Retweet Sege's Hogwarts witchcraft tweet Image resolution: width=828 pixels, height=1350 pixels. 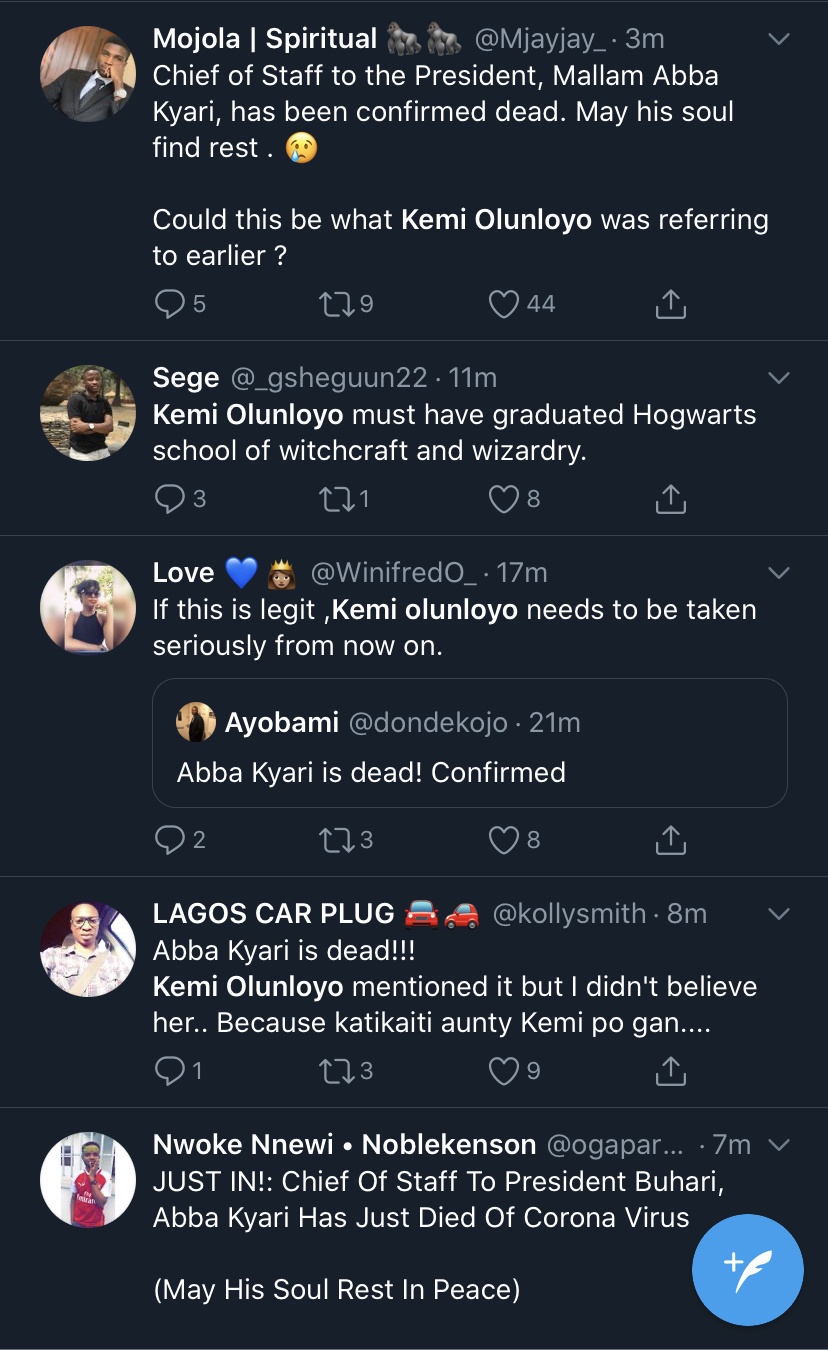pyautogui.click(x=335, y=498)
